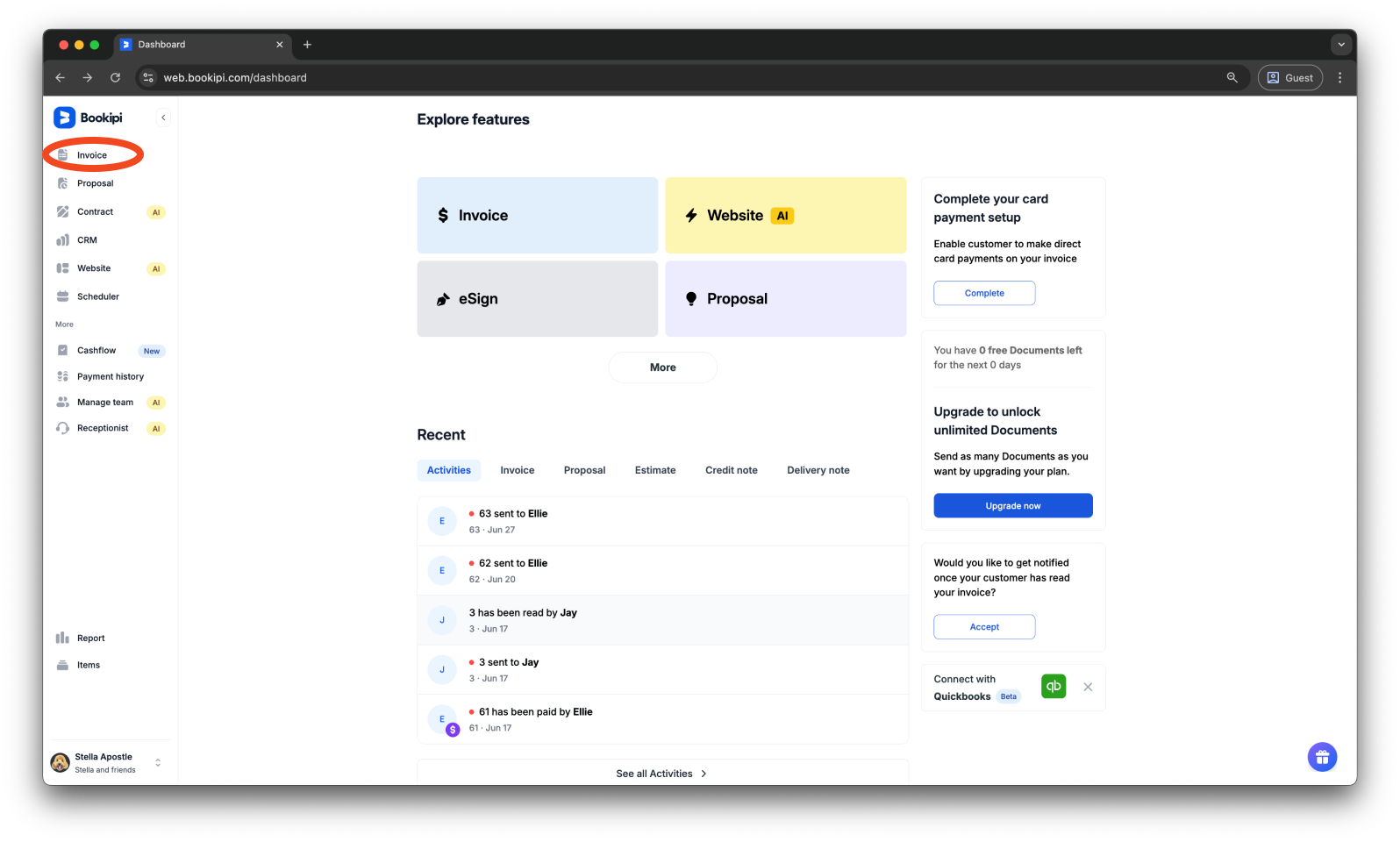This screenshot has height=842, width=1400.
Task: Open the Items icon in sidebar
Action: [x=62, y=665]
